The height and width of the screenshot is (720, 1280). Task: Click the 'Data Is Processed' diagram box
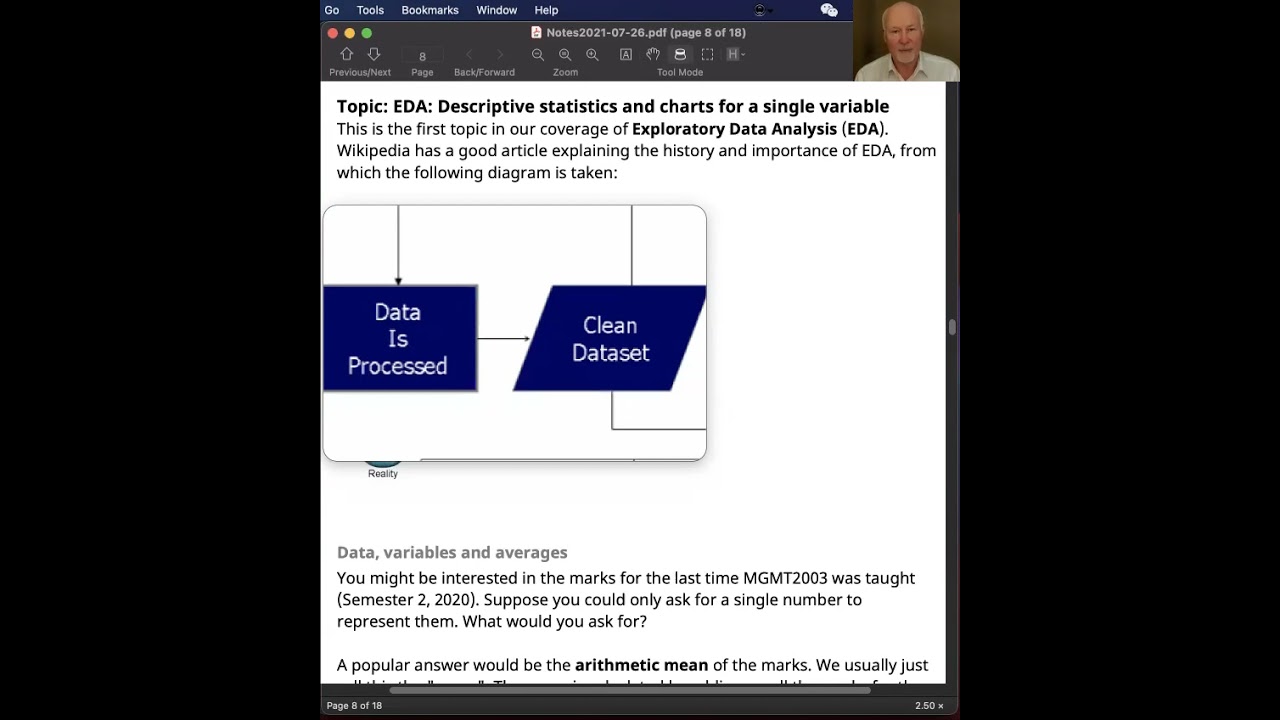click(400, 339)
